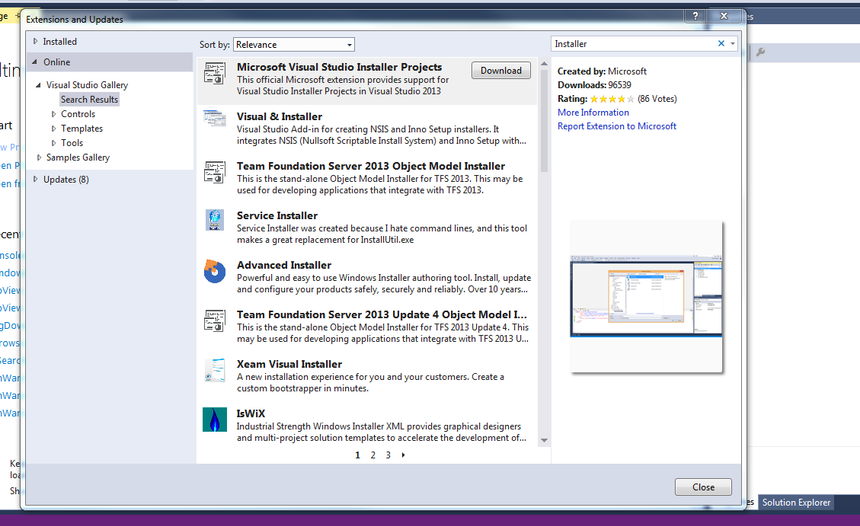
Task: Clear search text with the X icon
Action: [721, 44]
